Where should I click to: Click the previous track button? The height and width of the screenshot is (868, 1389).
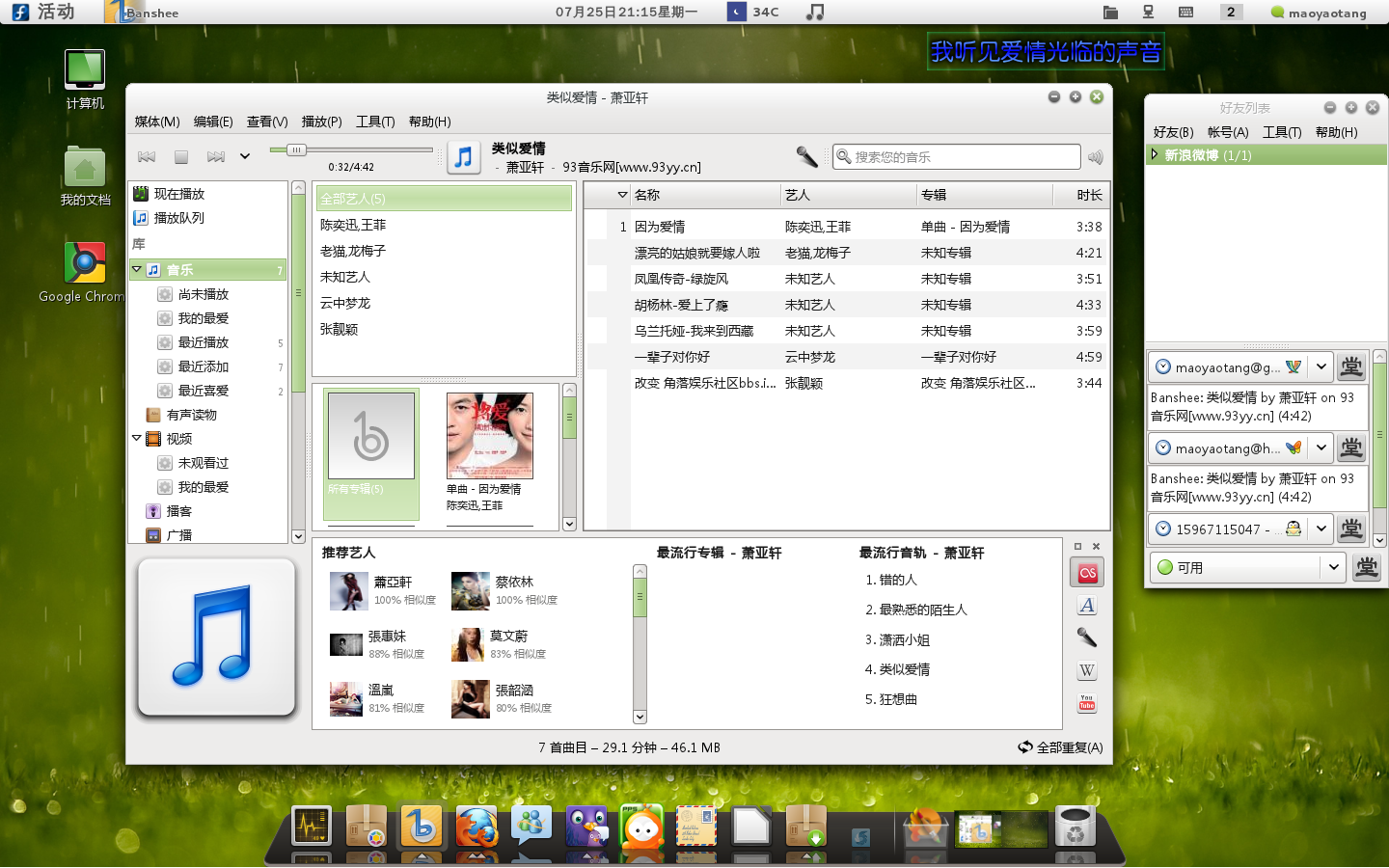147,156
